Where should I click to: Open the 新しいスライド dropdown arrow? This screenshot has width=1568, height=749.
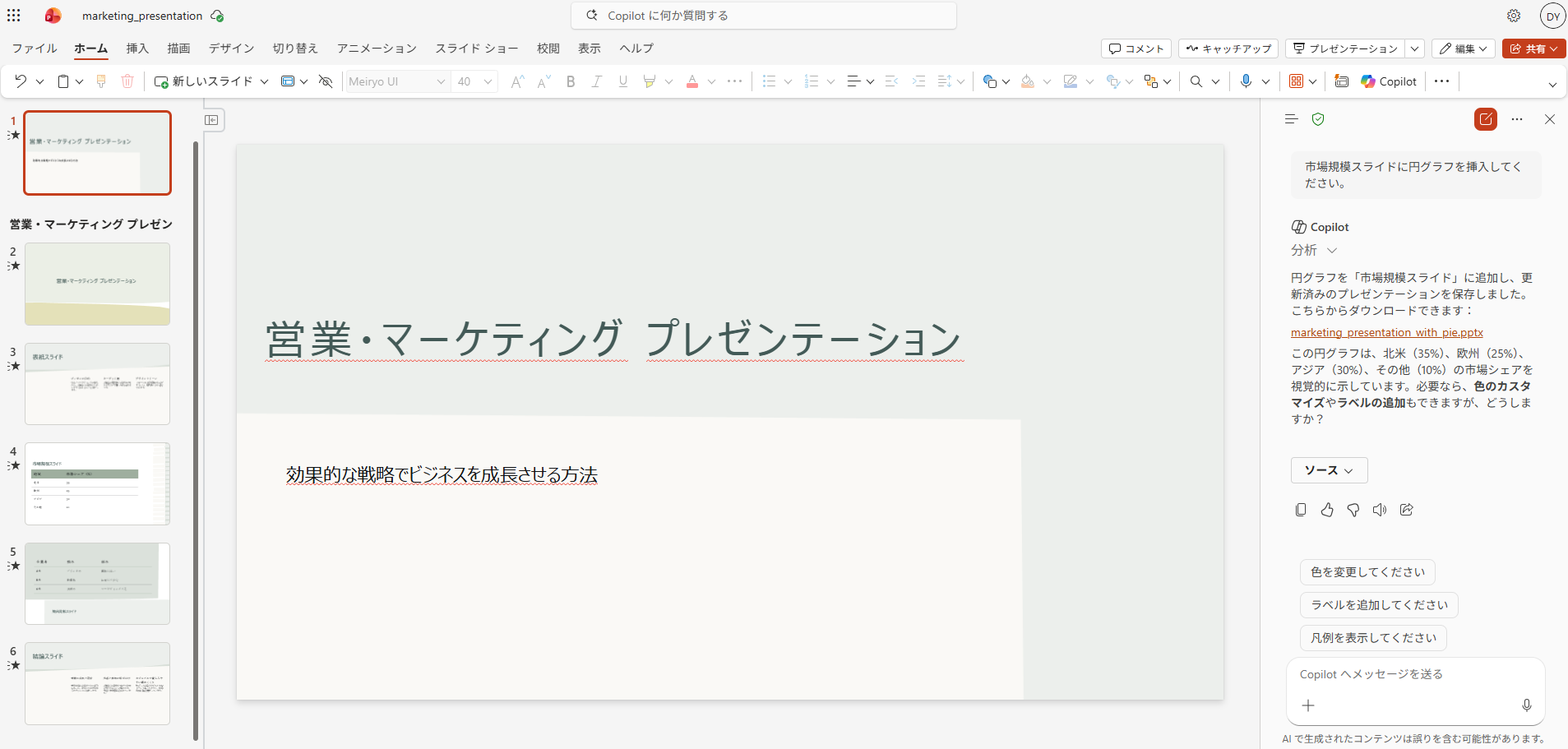pyautogui.click(x=264, y=81)
